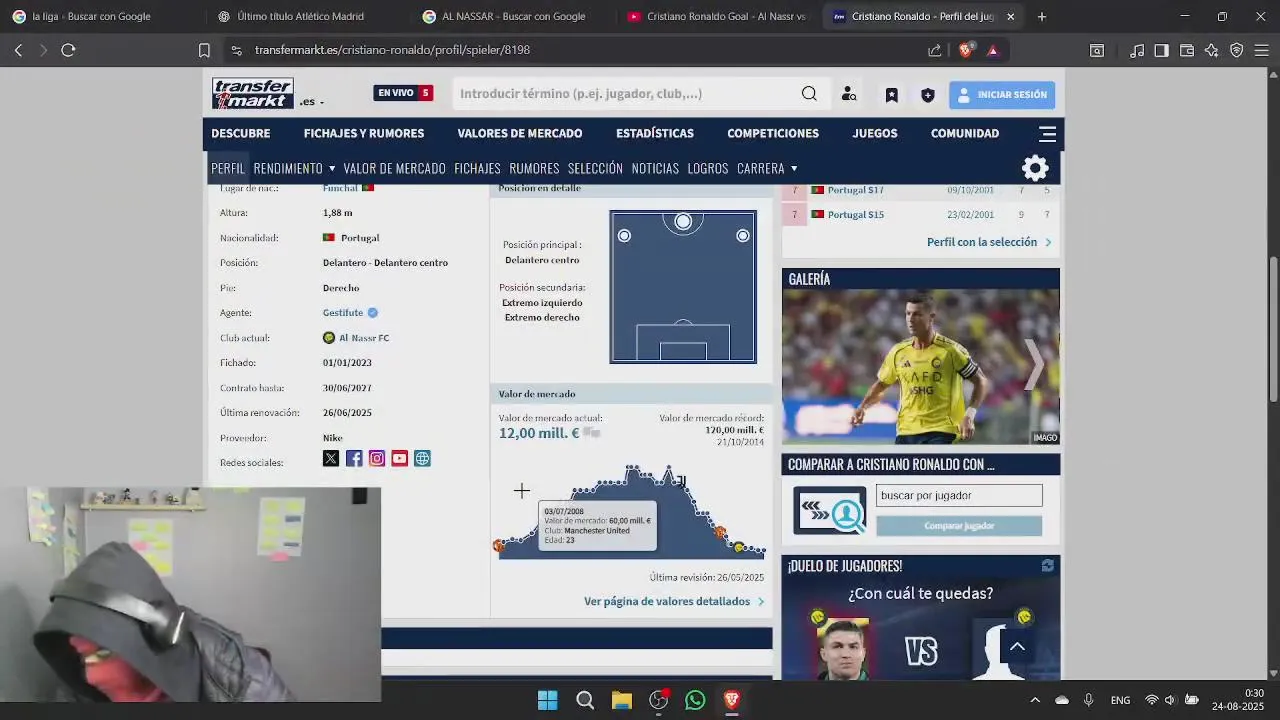1280x720 pixels.
Task: Open the Gestifute agent link
Action: point(343,313)
